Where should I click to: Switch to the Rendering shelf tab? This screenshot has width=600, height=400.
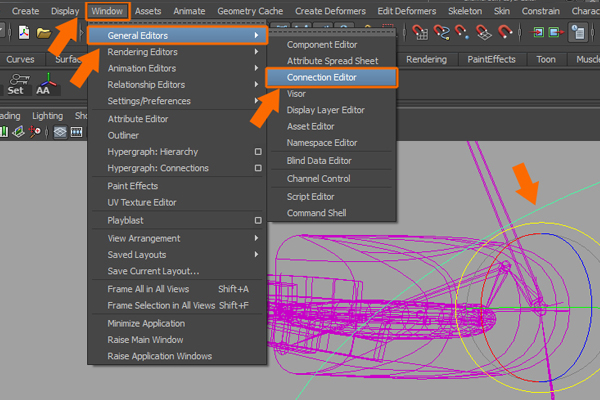click(x=426, y=60)
